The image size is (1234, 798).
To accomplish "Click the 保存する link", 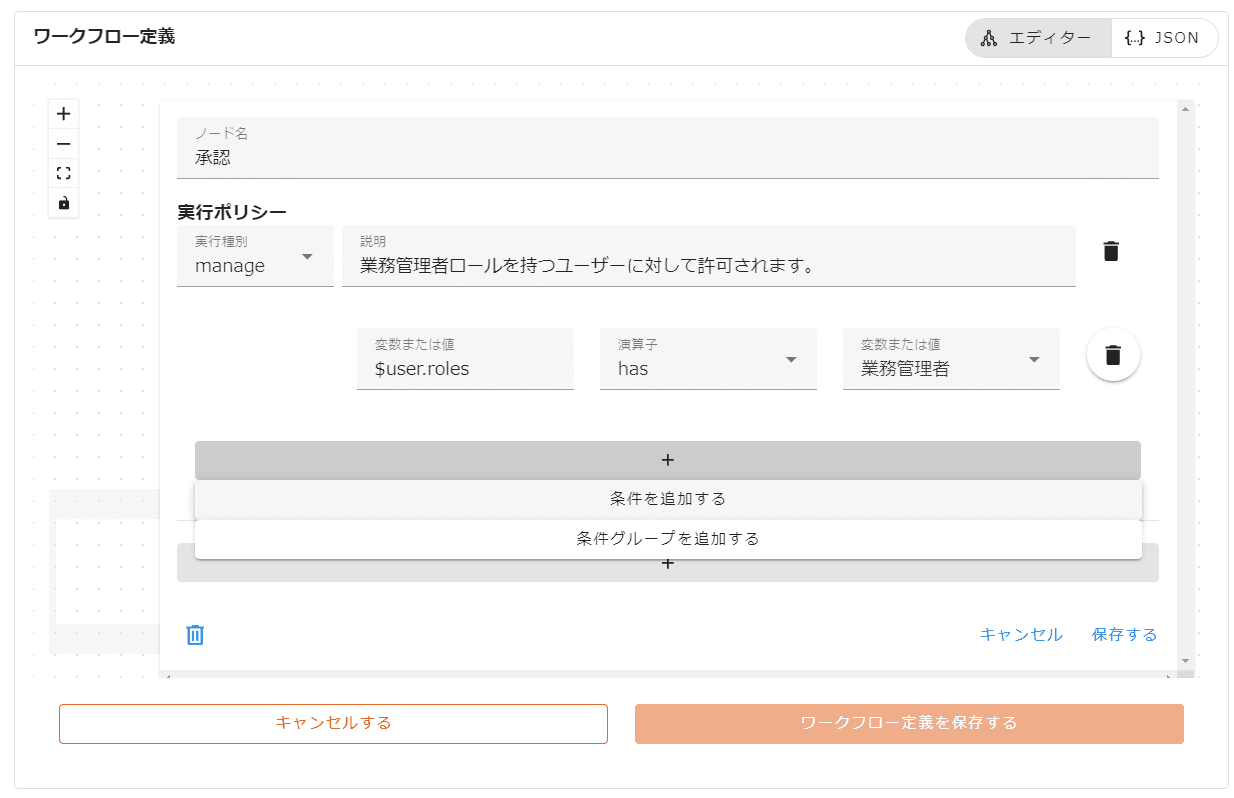I will [x=1124, y=635].
